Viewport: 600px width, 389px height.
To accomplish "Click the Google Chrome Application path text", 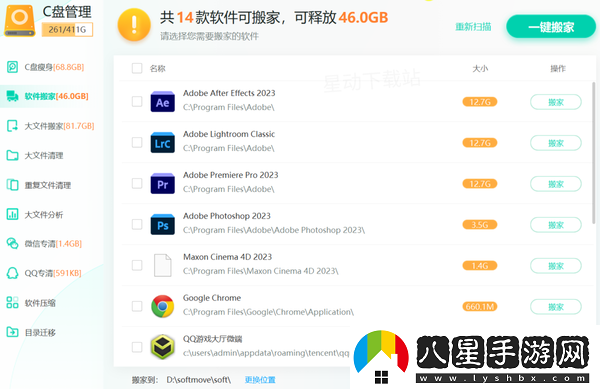I will [268, 312].
